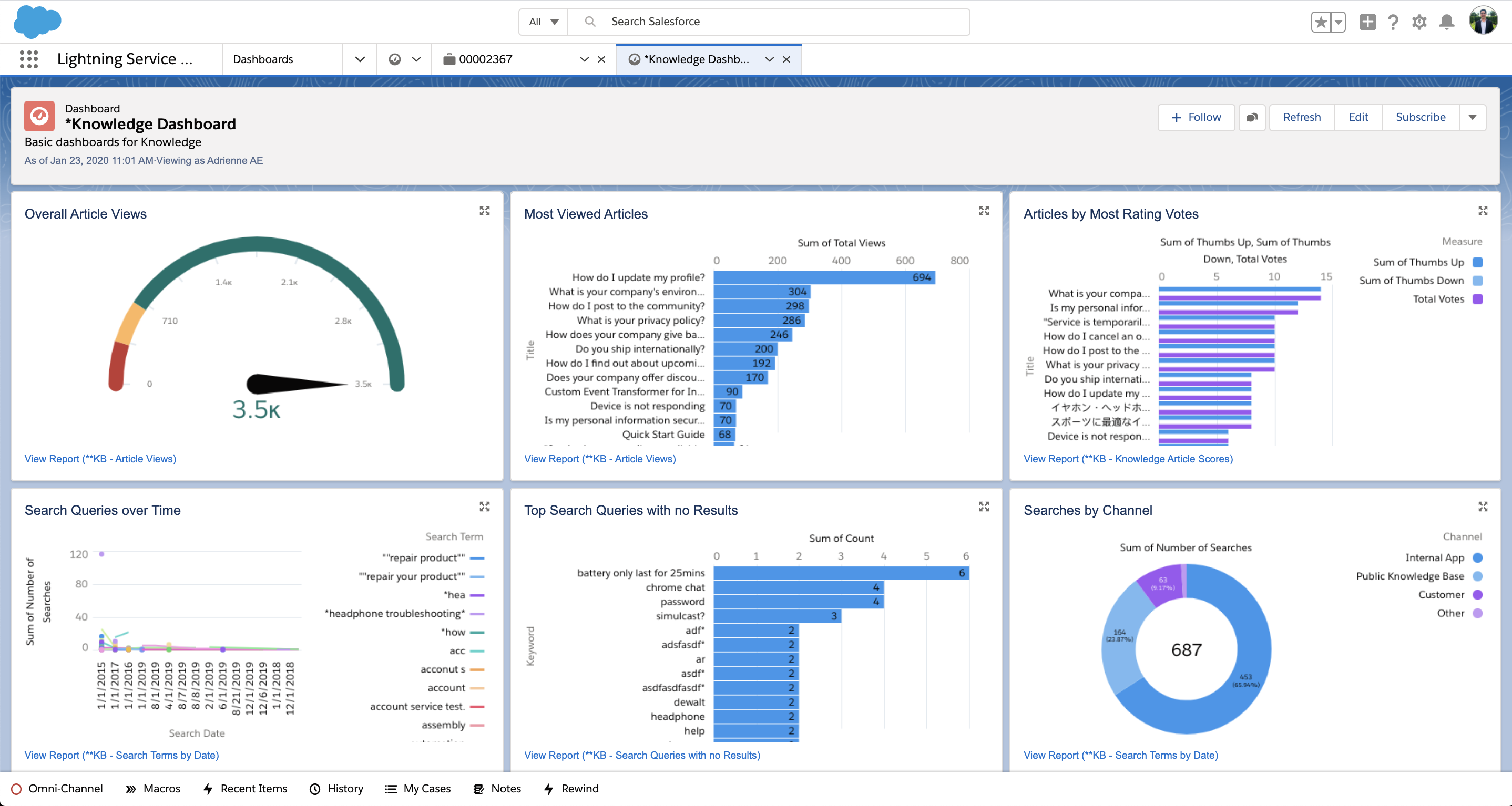The image size is (1512, 806).
Task: Expand the Searches by Channel widget
Action: tap(1483, 507)
